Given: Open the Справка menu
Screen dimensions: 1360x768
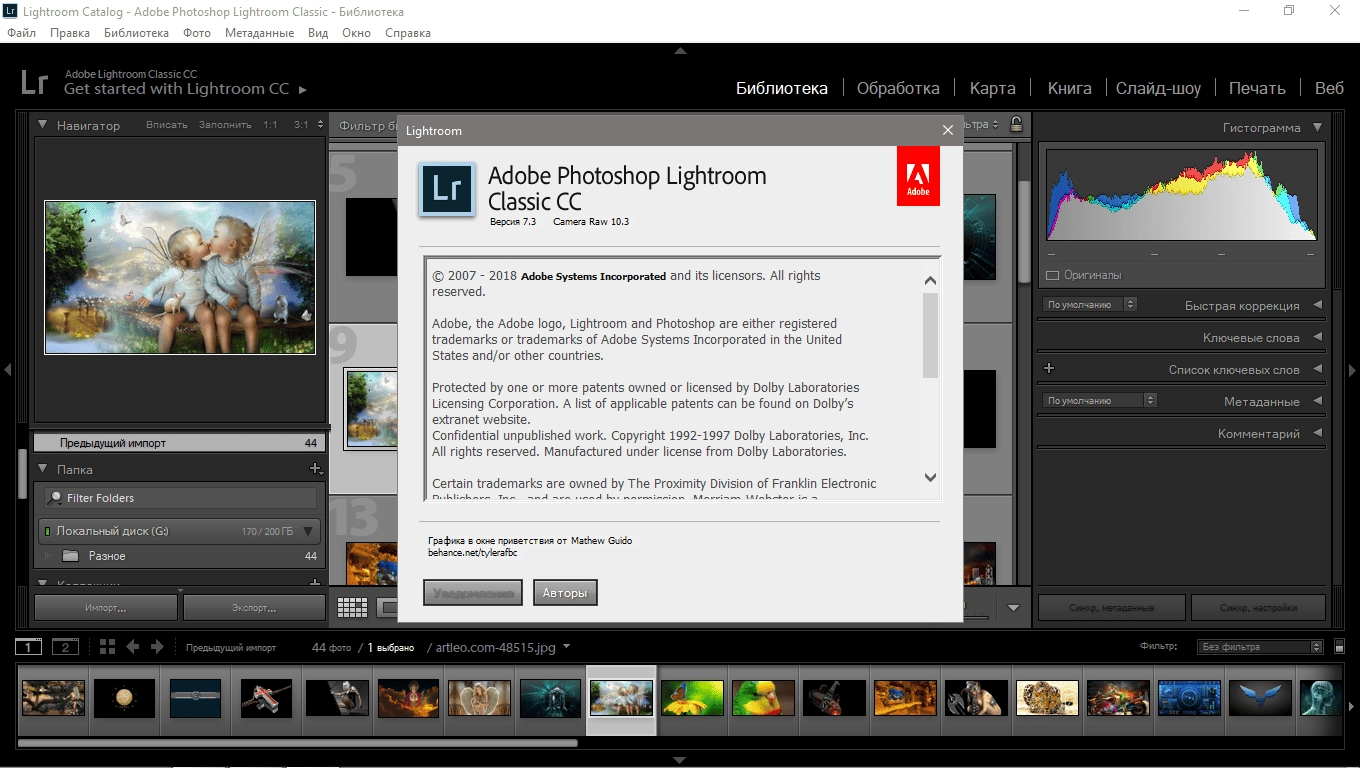Looking at the screenshot, I should [408, 33].
